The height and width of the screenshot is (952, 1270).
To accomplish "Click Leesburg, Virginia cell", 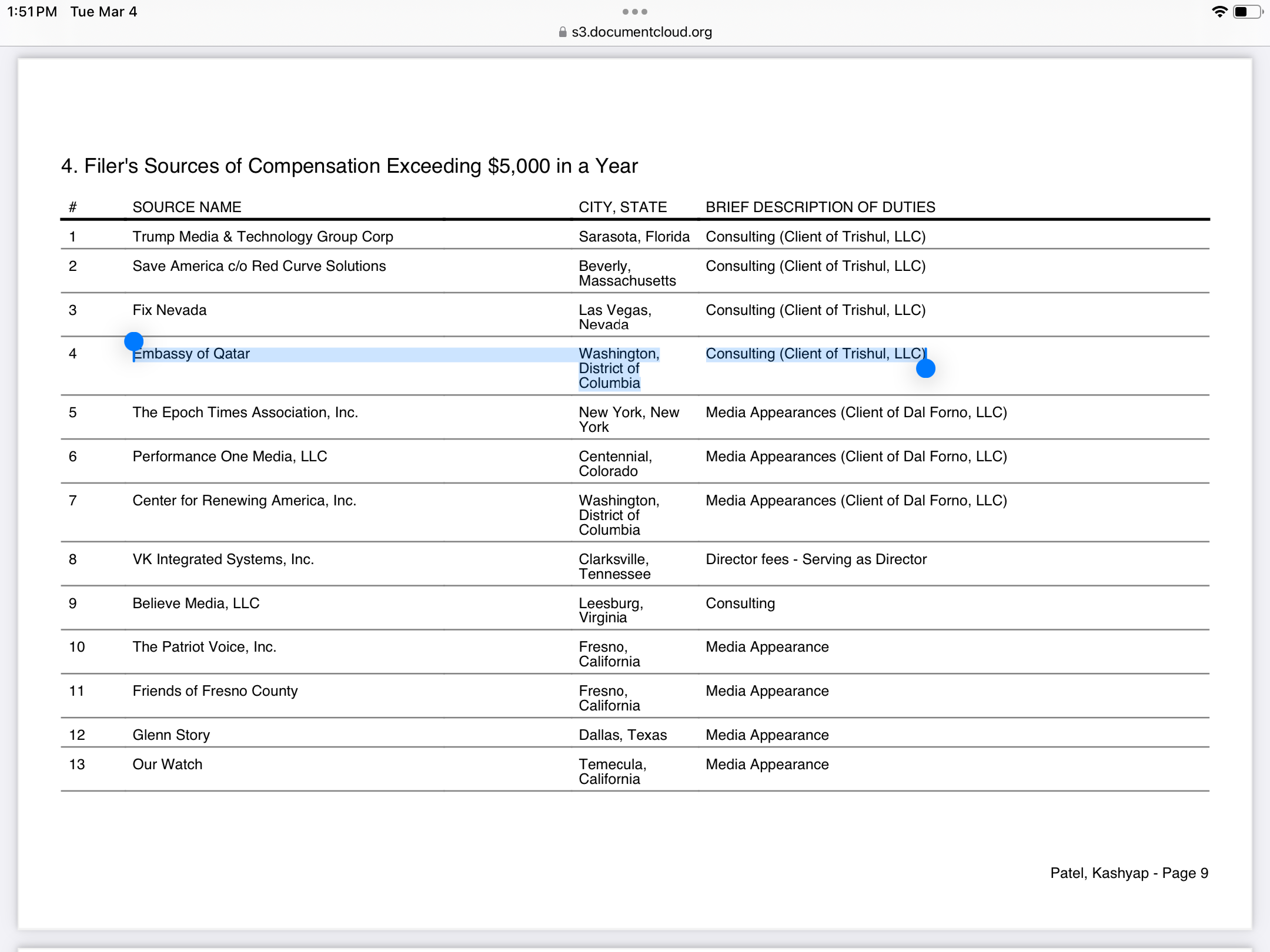I will [x=611, y=611].
